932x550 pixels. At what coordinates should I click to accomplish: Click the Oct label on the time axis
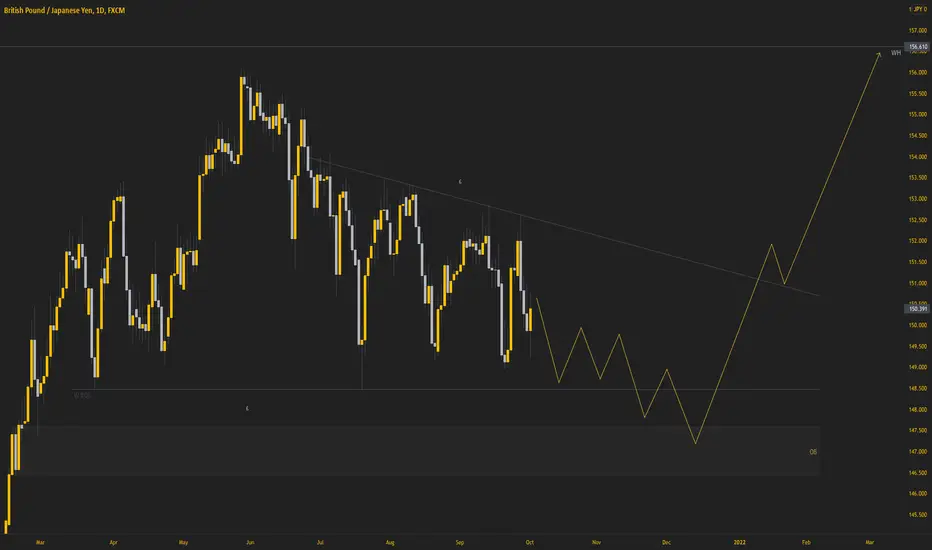point(529,540)
